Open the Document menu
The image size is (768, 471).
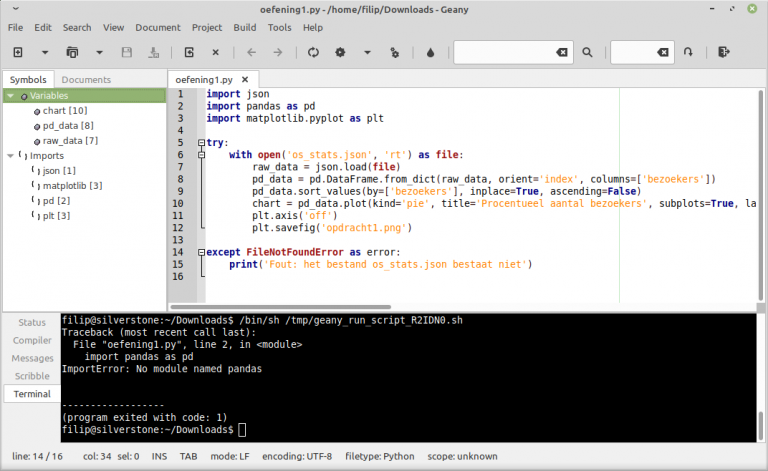click(x=158, y=27)
